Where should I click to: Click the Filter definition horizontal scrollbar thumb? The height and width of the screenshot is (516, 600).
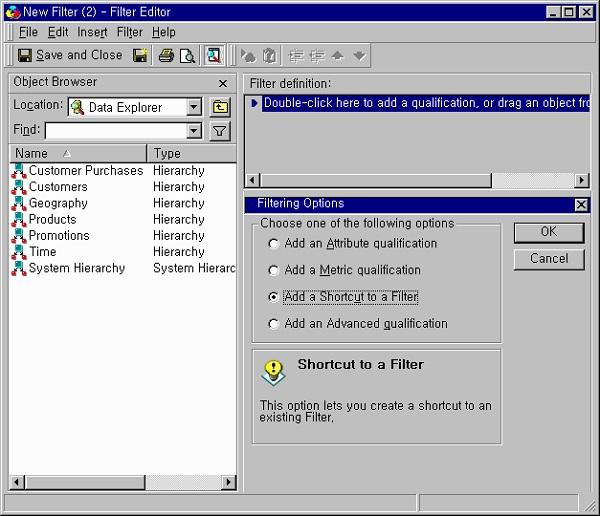click(x=376, y=180)
